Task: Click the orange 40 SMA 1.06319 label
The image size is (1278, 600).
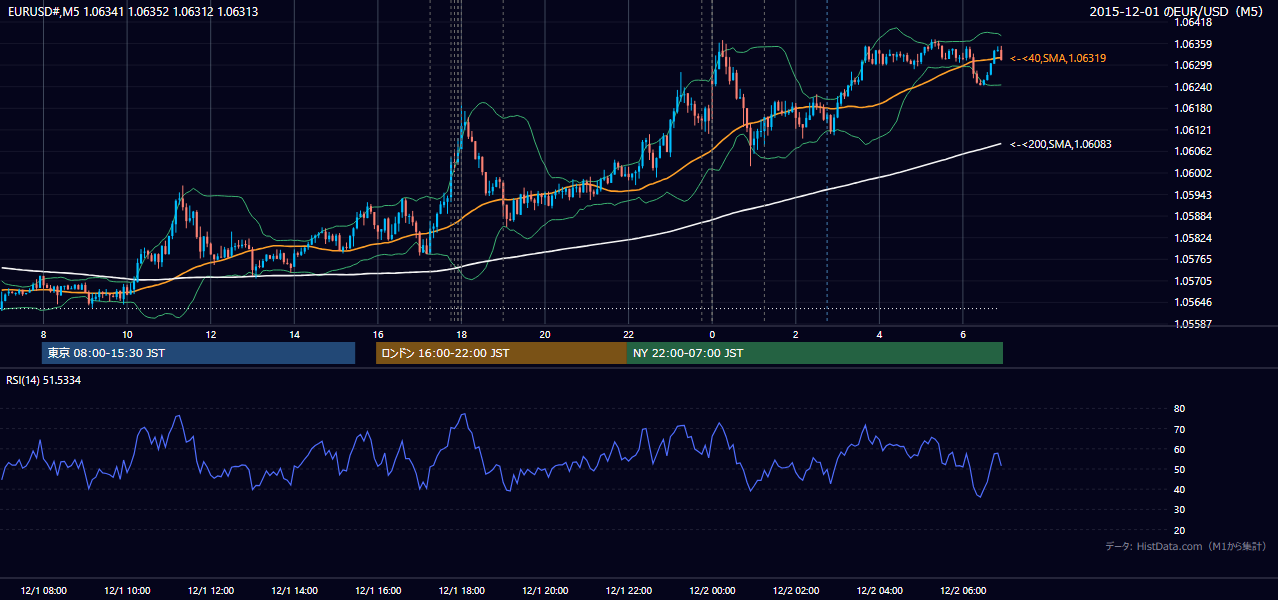Action: [1058, 59]
